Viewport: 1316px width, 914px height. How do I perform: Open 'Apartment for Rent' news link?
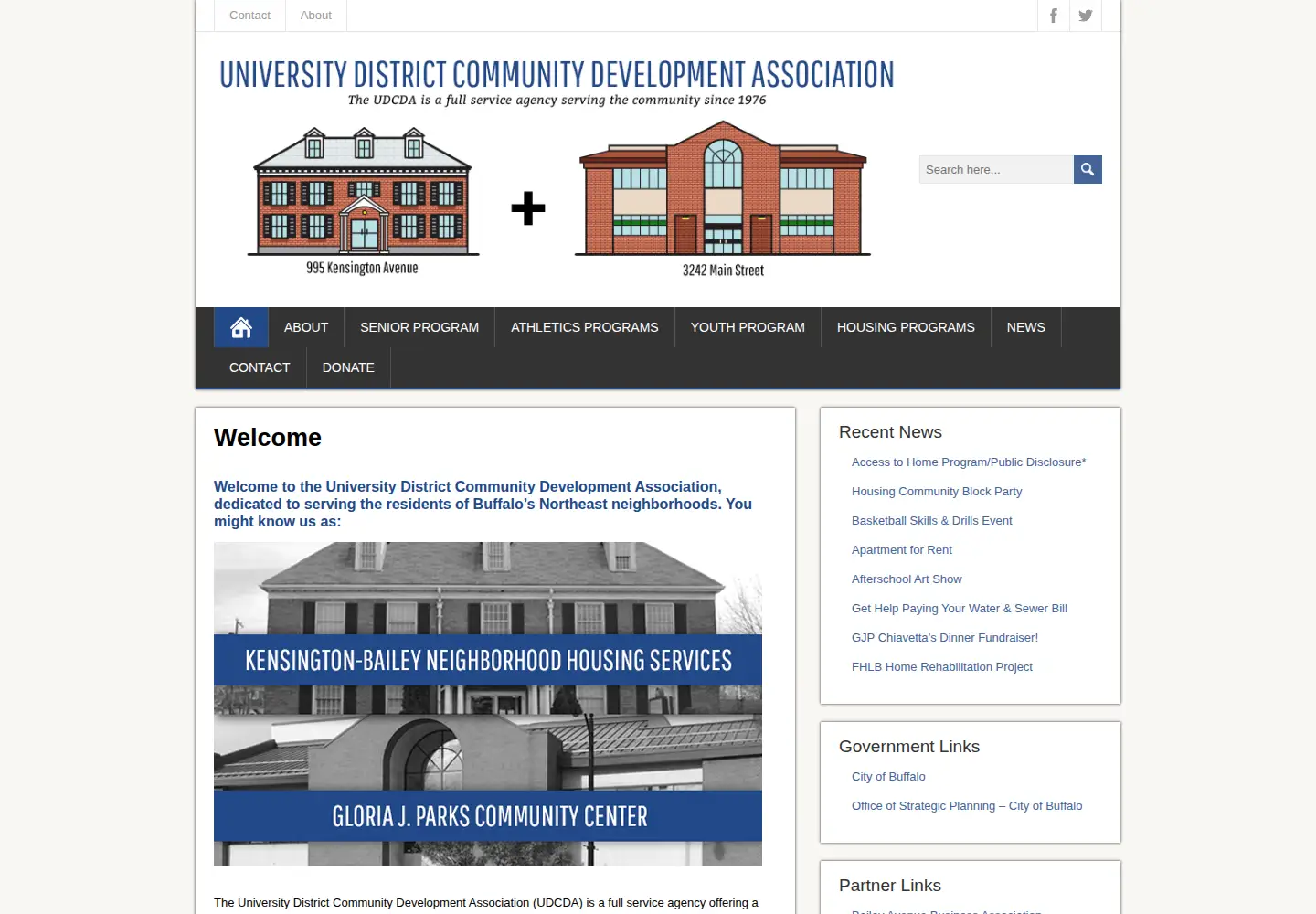tap(902, 550)
